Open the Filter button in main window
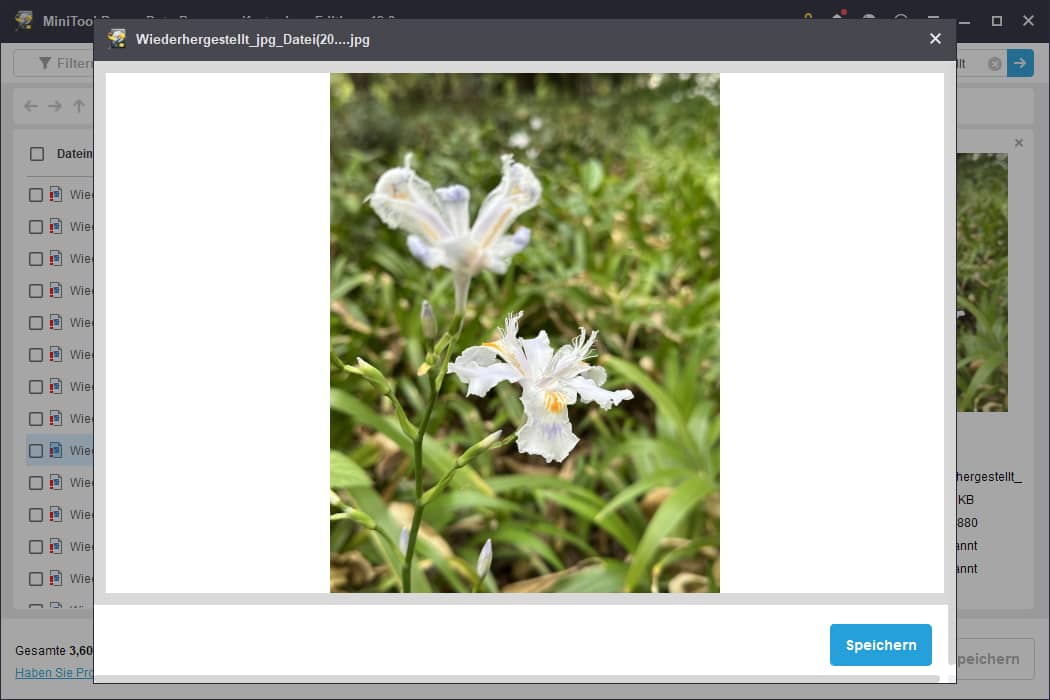This screenshot has width=1050, height=700. (x=55, y=64)
